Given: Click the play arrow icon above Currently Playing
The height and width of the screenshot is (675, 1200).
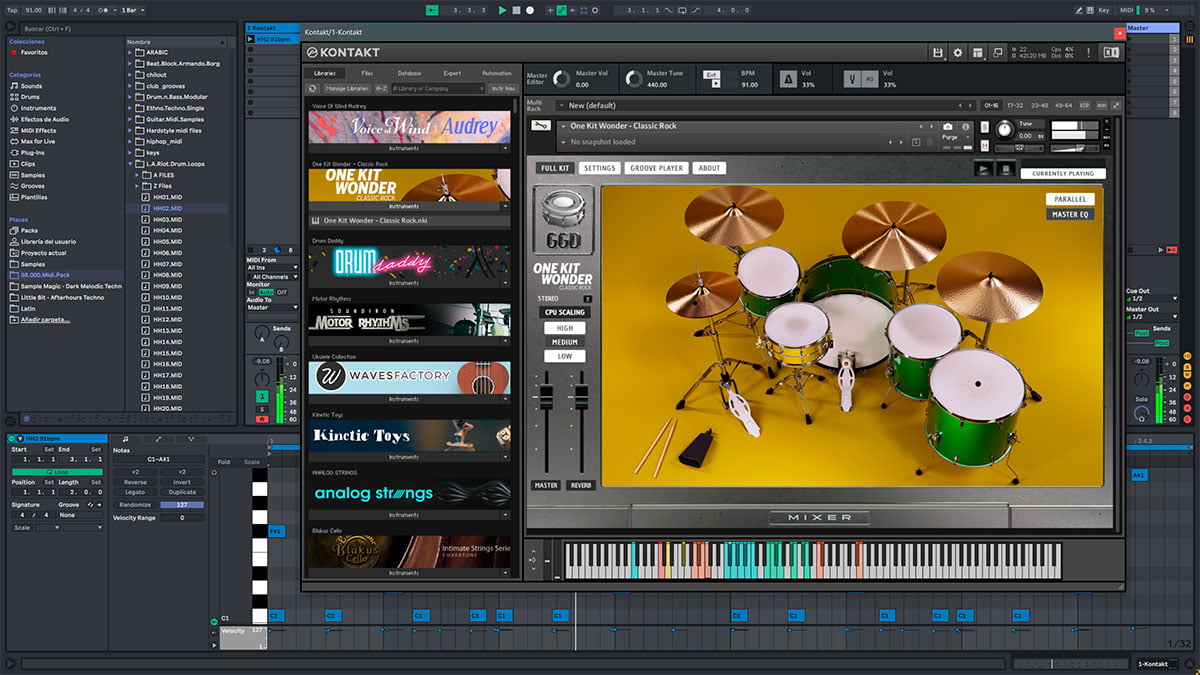Looking at the screenshot, I should pyautogui.click(x=984, y=168).
